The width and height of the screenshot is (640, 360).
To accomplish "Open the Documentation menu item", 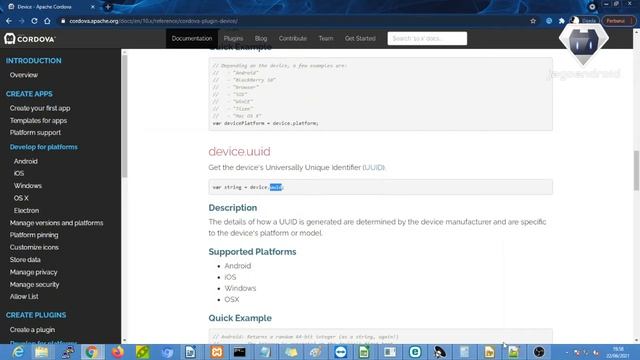I will 192,38.
